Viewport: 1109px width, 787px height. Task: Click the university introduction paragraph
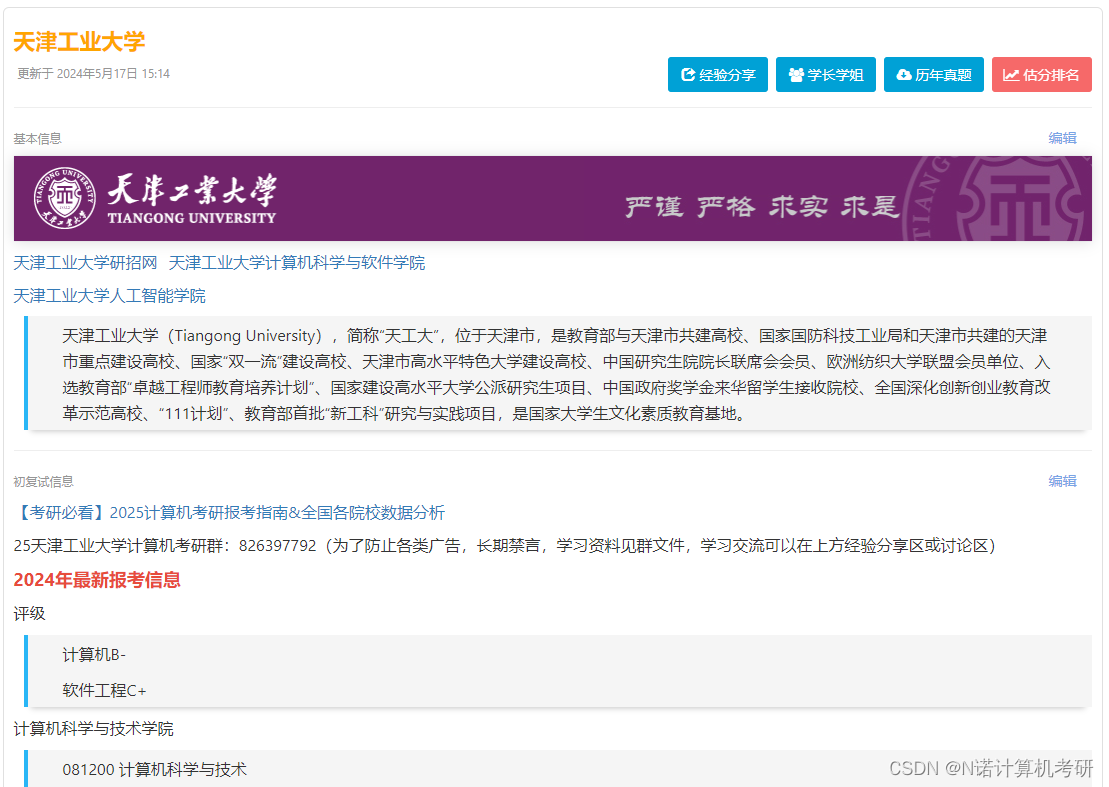pos(556,374)
